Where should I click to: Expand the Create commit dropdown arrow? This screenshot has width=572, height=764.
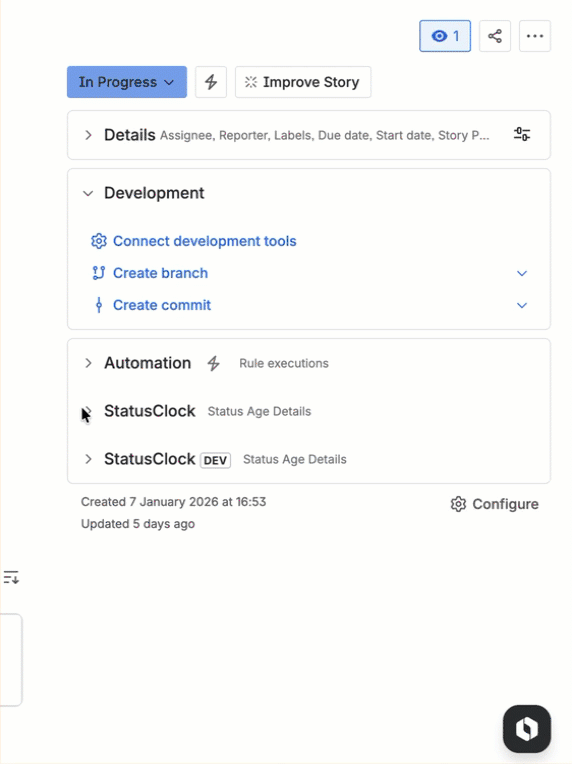tap(522, 306)
